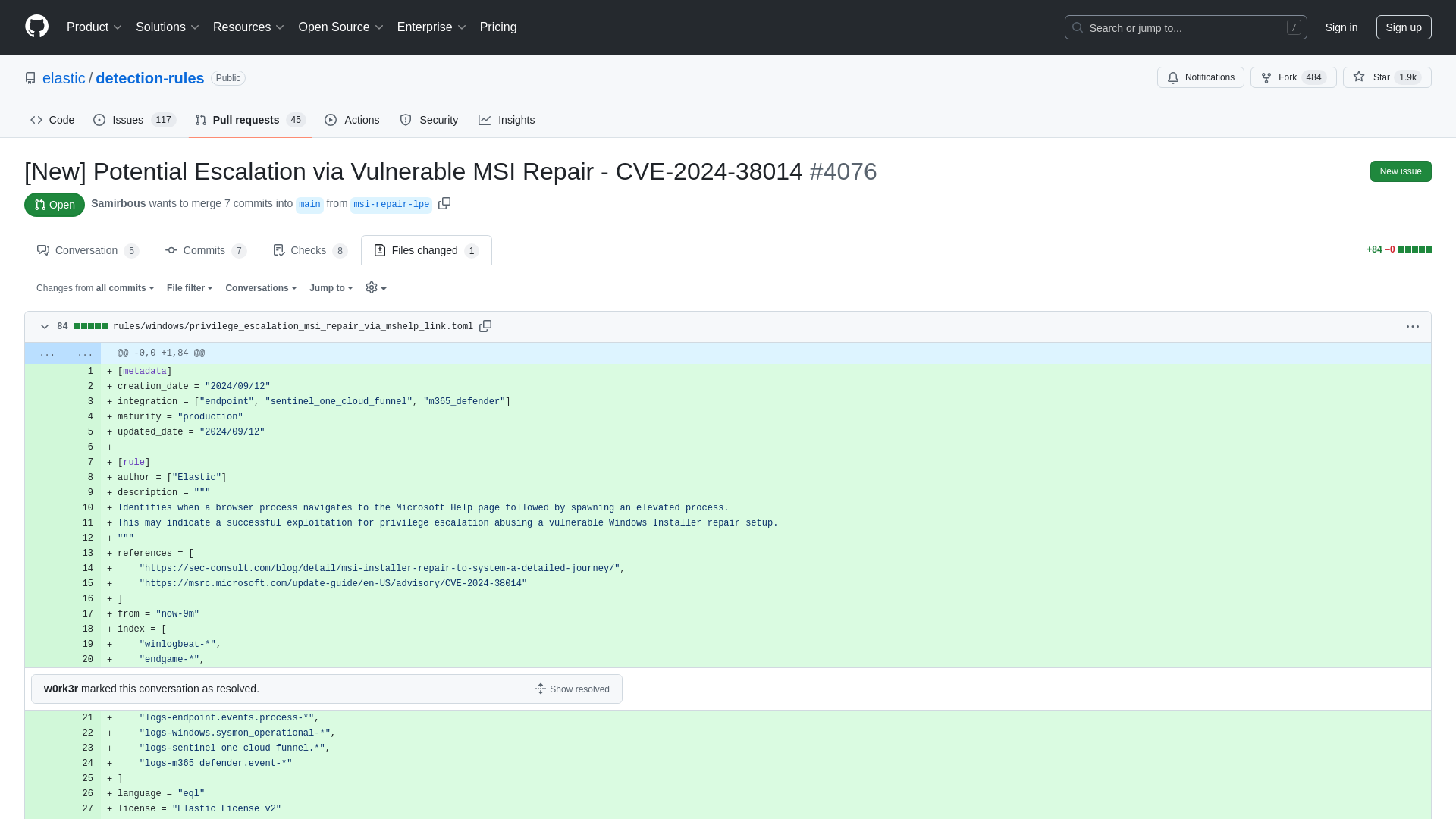This screenshot has width=1456, height=819.
Task: Click the Public visibility badge
Action: coord(228,78)
